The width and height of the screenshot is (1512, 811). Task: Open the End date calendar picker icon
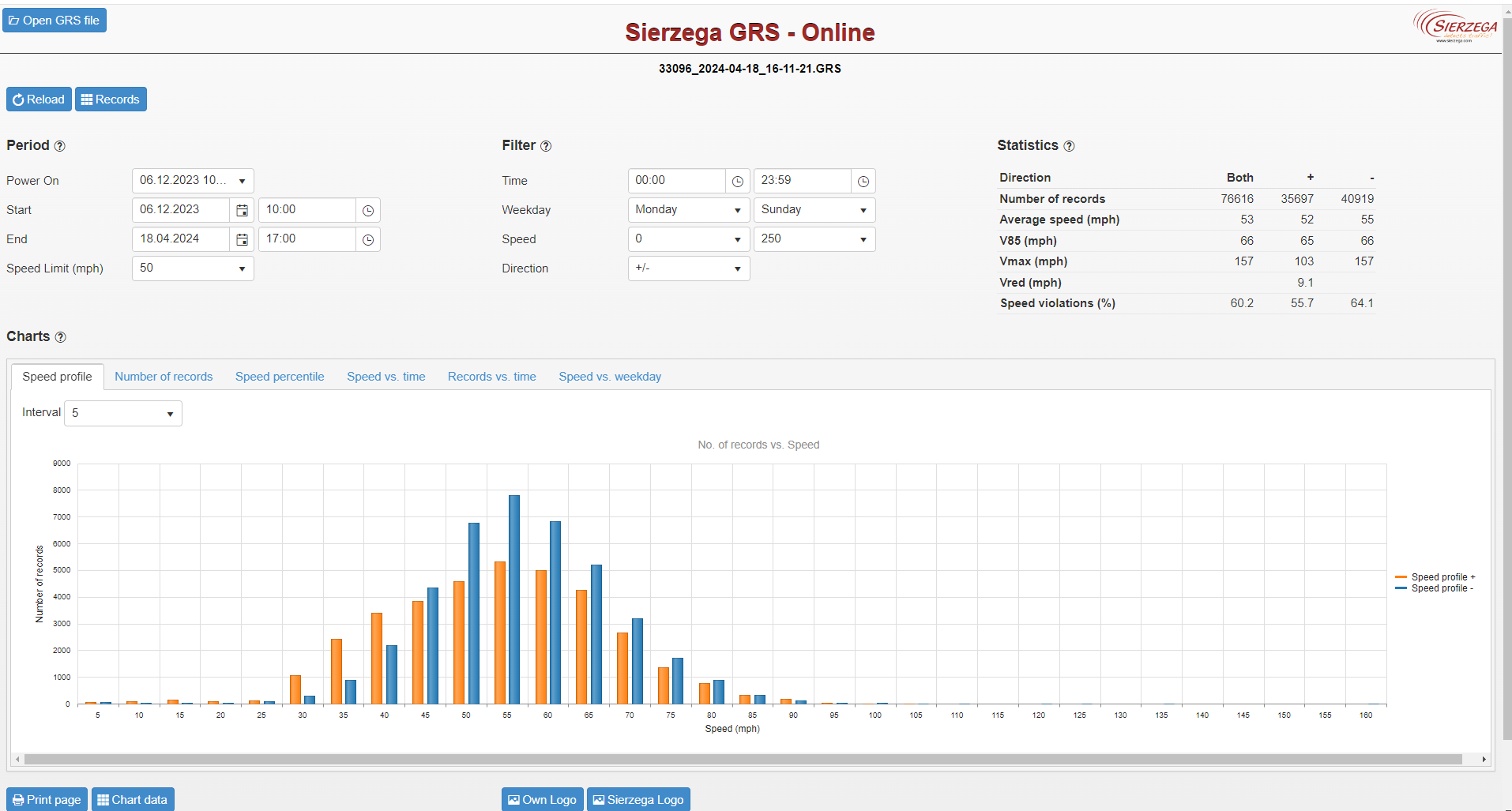pos(242,239)
